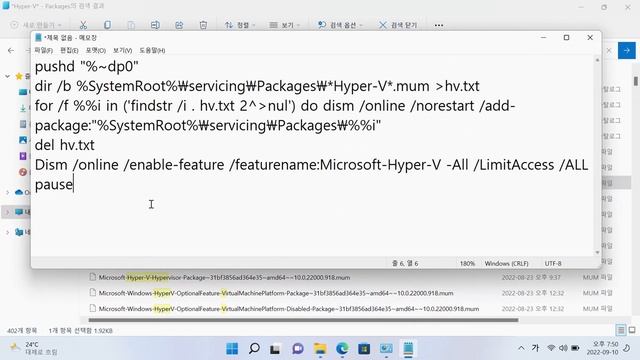The height and width of the screenshot is (360, 640).
Task: Click the Explorer back arrow button
Action: coord(11,51)
